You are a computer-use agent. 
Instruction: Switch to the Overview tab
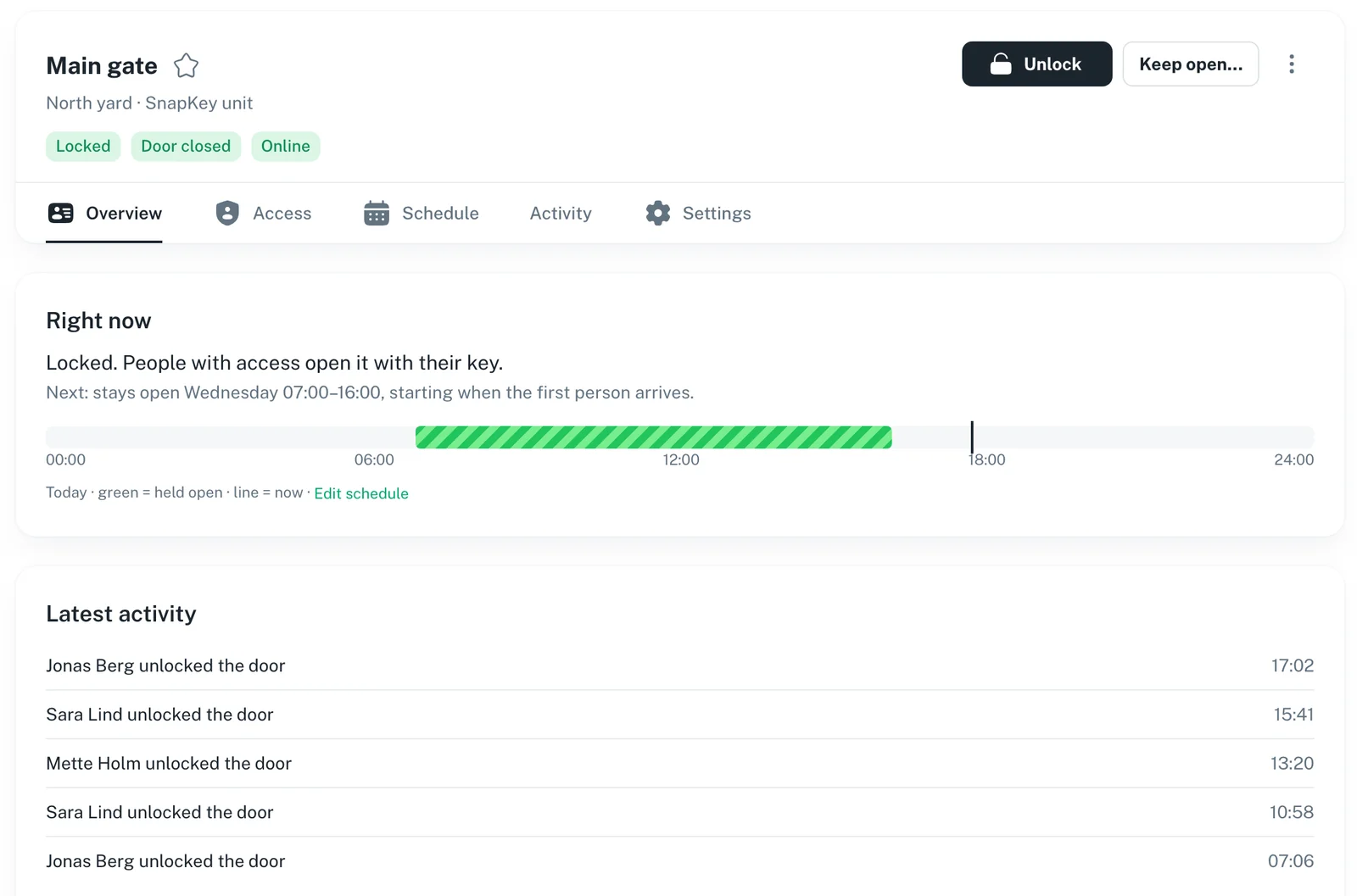point(104,214)
